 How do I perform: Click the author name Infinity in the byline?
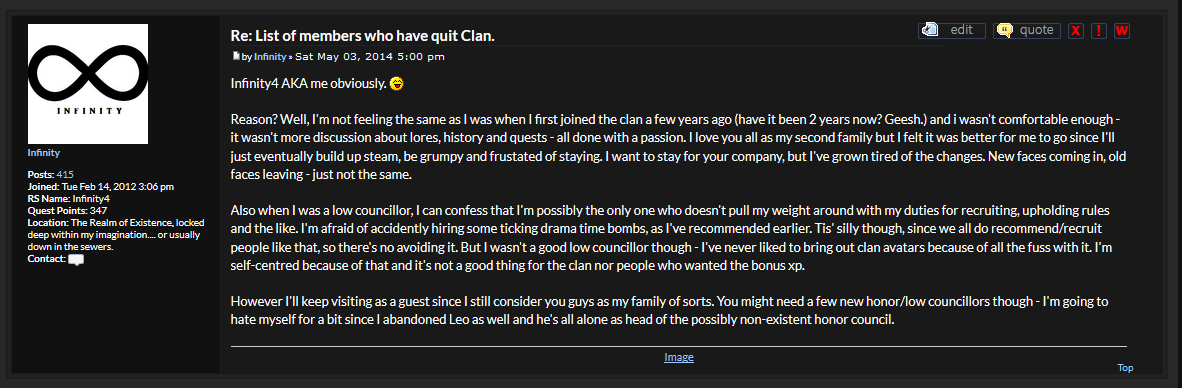tap(270, 57)
